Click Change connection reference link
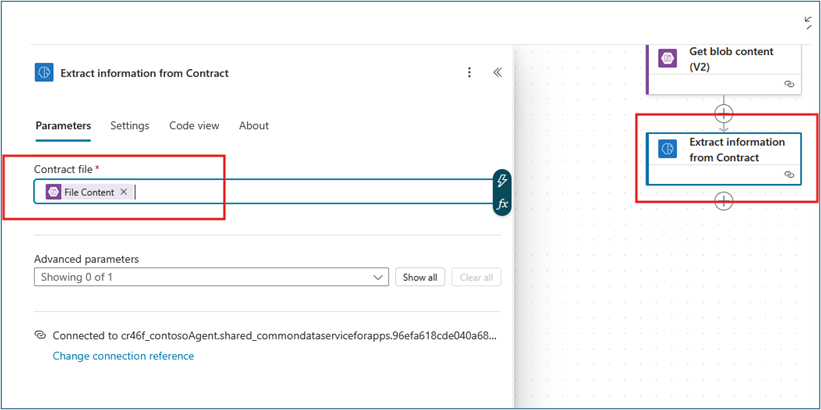Screen dimensions: 821x410 [x=123, y=356]
